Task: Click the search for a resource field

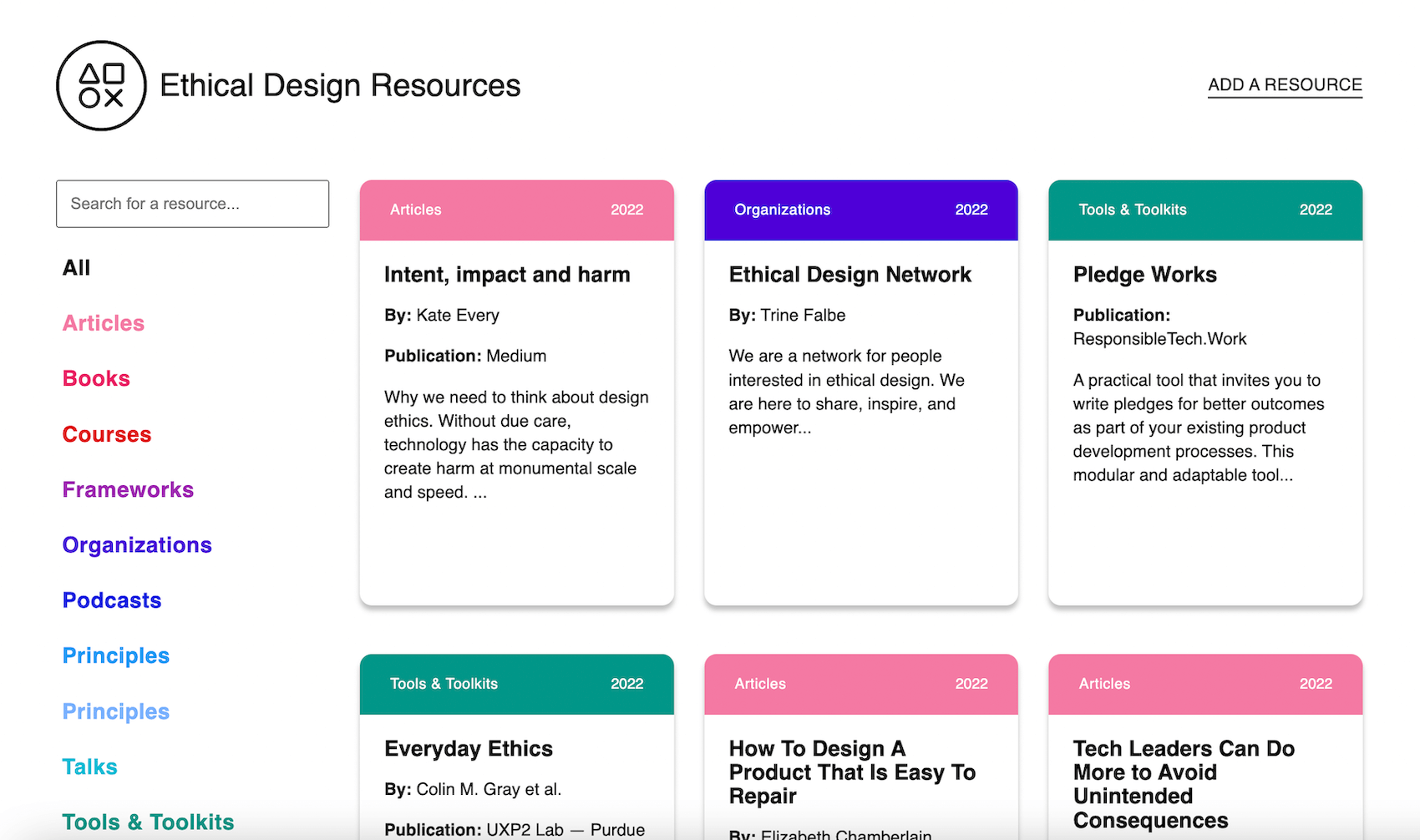Action: tap(192, 204)
